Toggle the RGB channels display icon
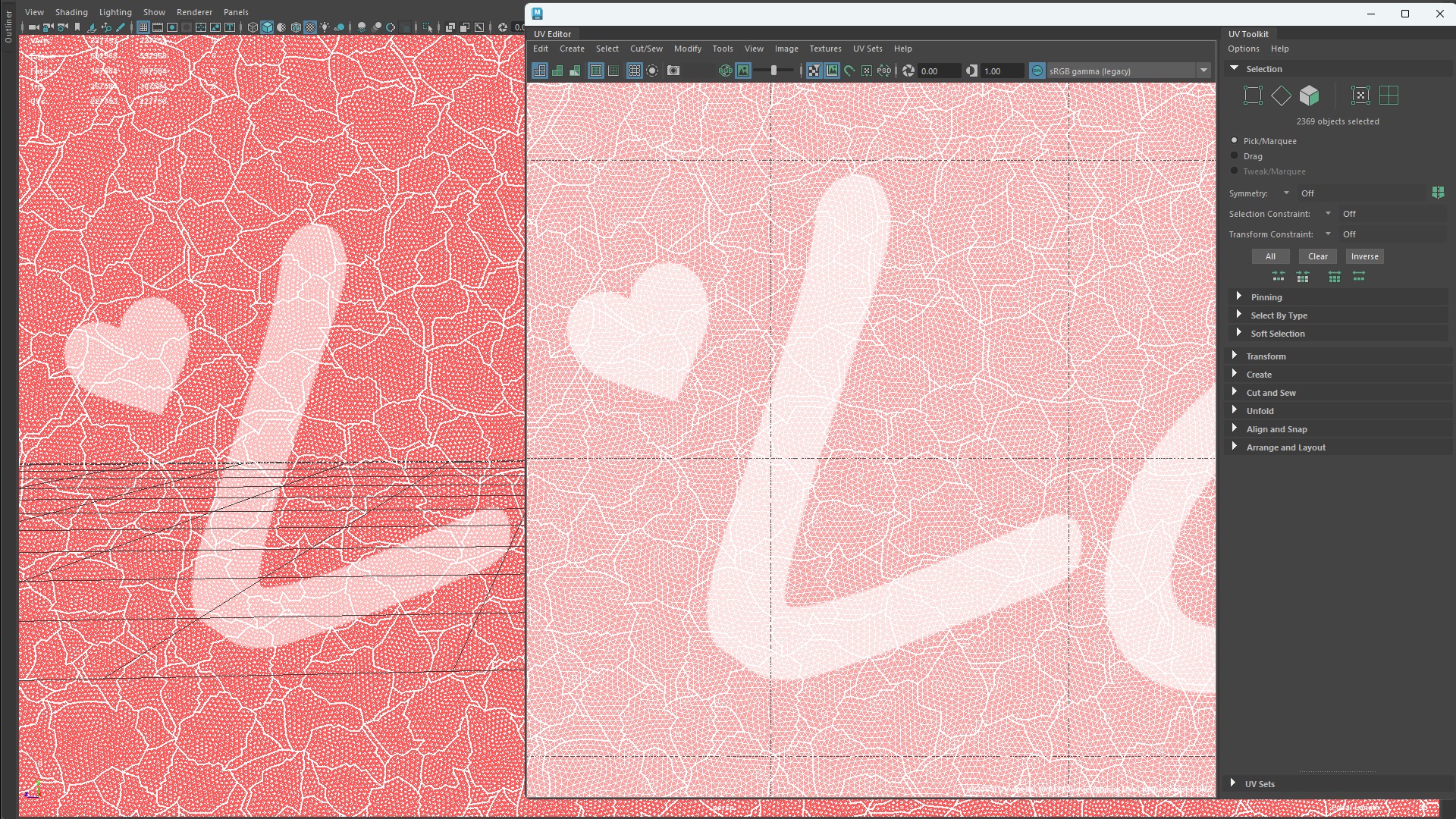The width and height of the screenshot is (1456, 819). (726, 71)
